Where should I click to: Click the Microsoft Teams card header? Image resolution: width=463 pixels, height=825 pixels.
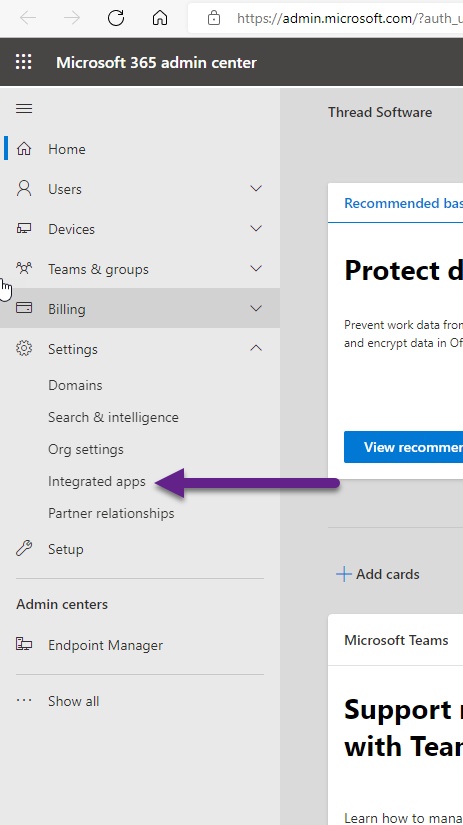[396, 640]
